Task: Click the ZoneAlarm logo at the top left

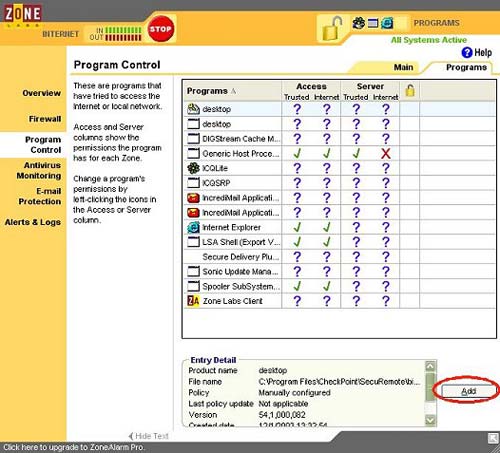Action: point(23,14)
